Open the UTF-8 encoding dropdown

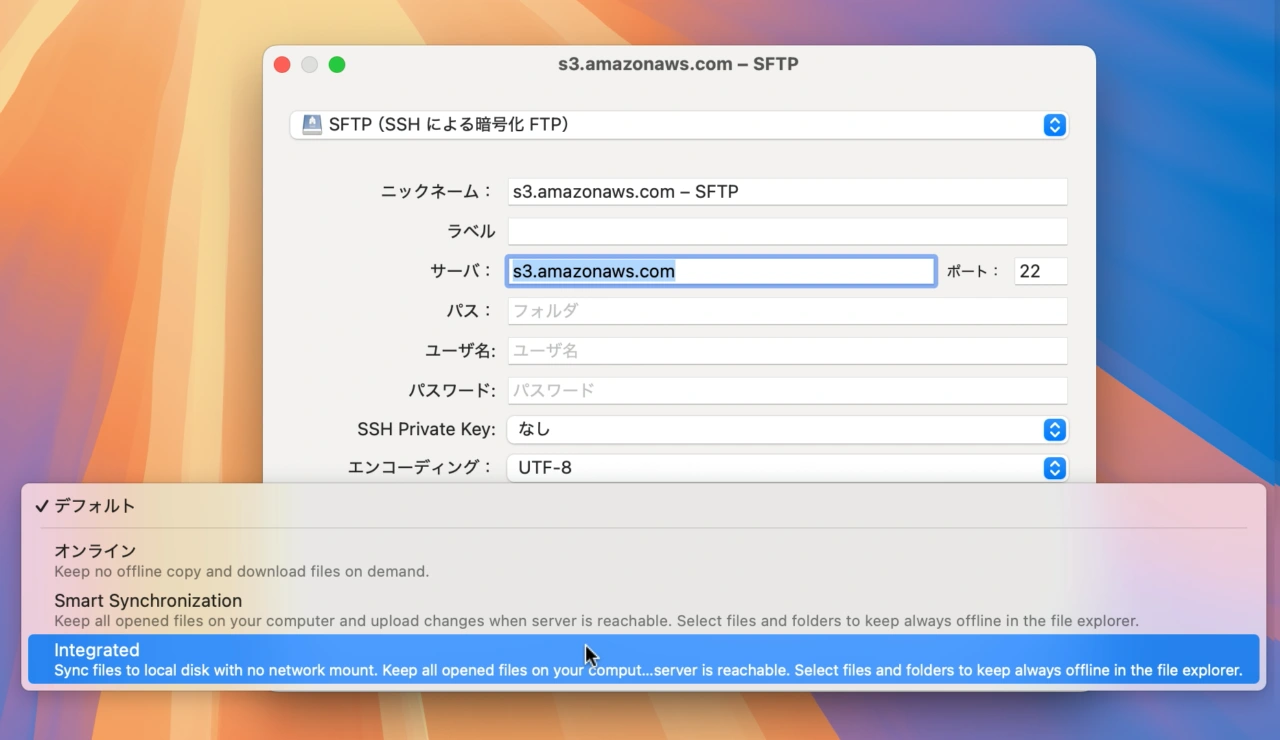click(x=1054, y=468)
